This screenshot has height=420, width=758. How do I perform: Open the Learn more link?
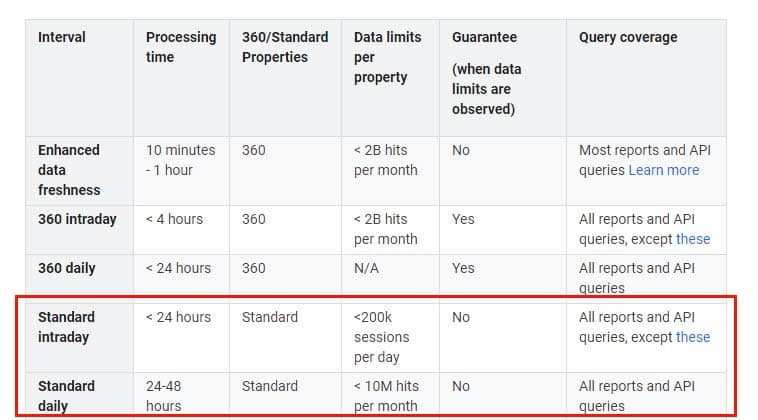point(663,170)
